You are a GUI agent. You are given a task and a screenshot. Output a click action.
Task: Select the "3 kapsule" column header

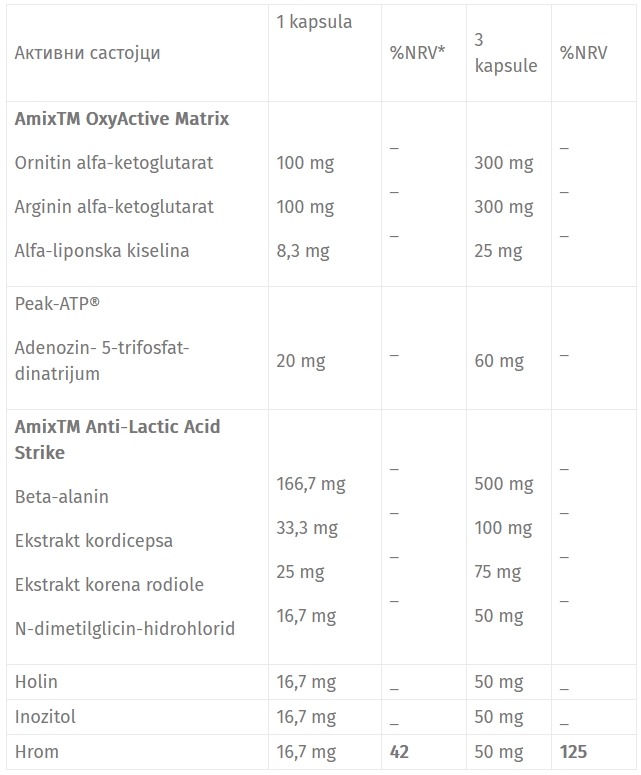(505, 53)
